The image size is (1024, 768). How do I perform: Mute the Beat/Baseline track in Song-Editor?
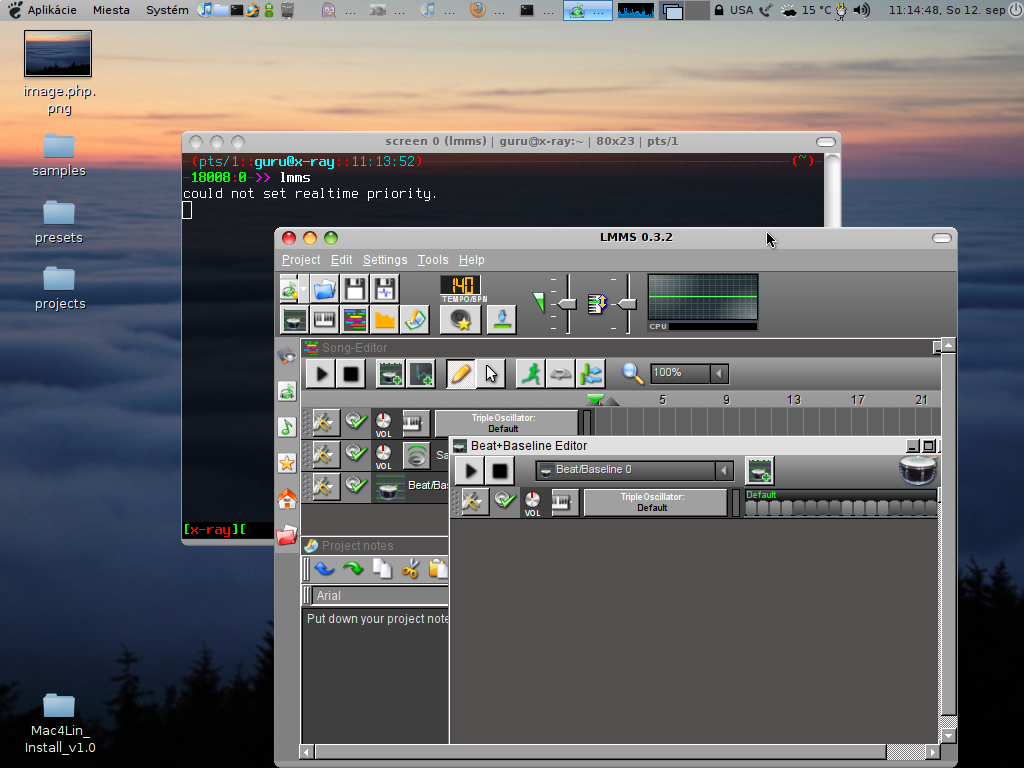[x=356, y=485]
